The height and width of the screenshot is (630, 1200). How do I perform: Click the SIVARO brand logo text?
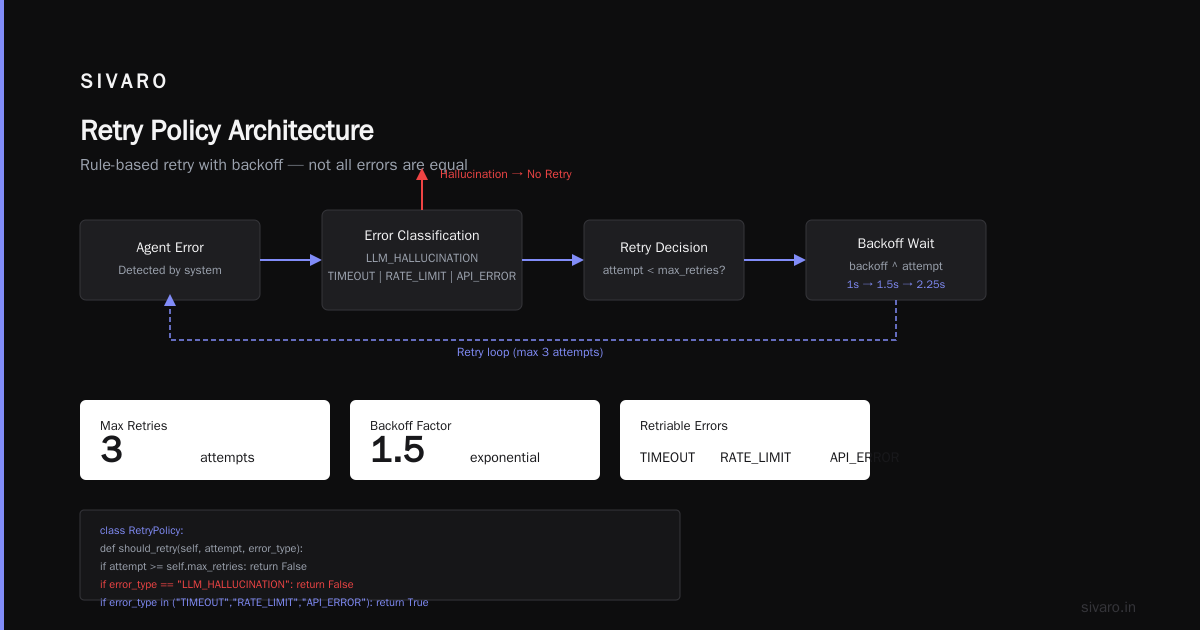124,82
